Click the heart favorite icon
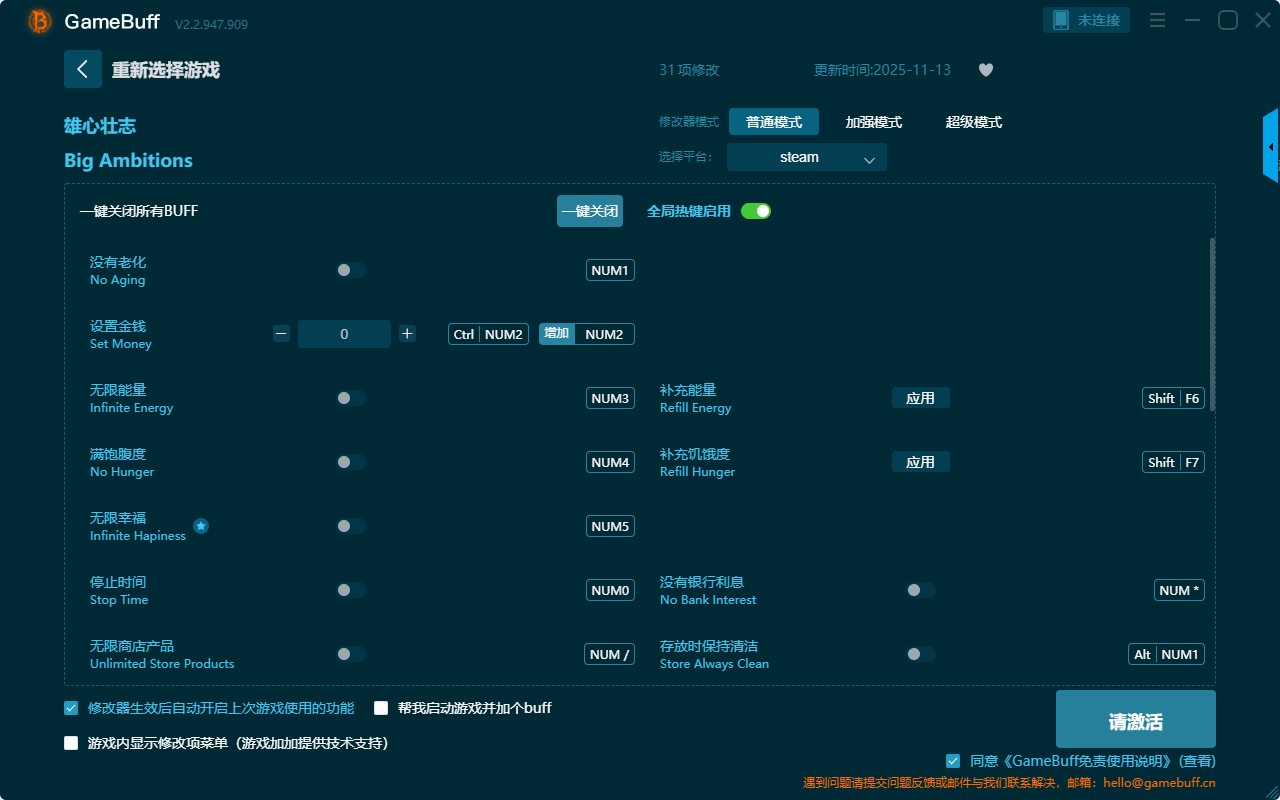 pos(986,70)
